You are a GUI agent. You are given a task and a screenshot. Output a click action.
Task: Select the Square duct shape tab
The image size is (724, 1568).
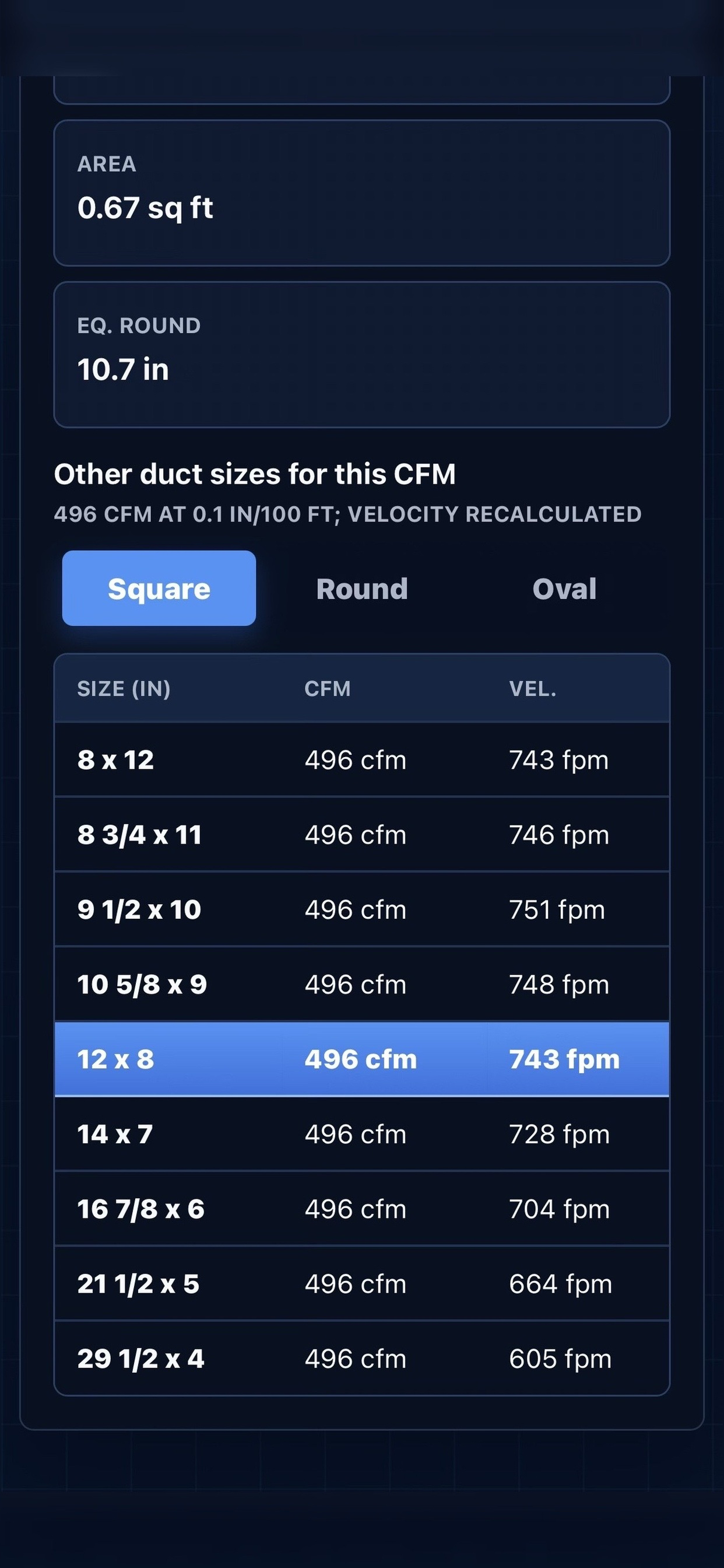[159, 588]
